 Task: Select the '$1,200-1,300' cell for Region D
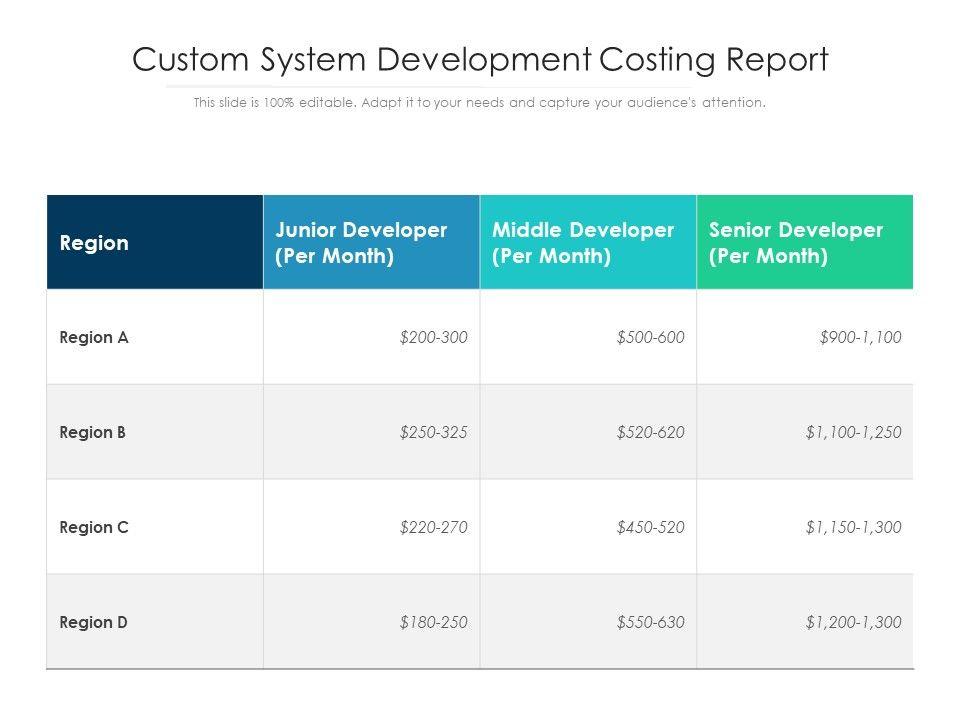pos(853,622)
